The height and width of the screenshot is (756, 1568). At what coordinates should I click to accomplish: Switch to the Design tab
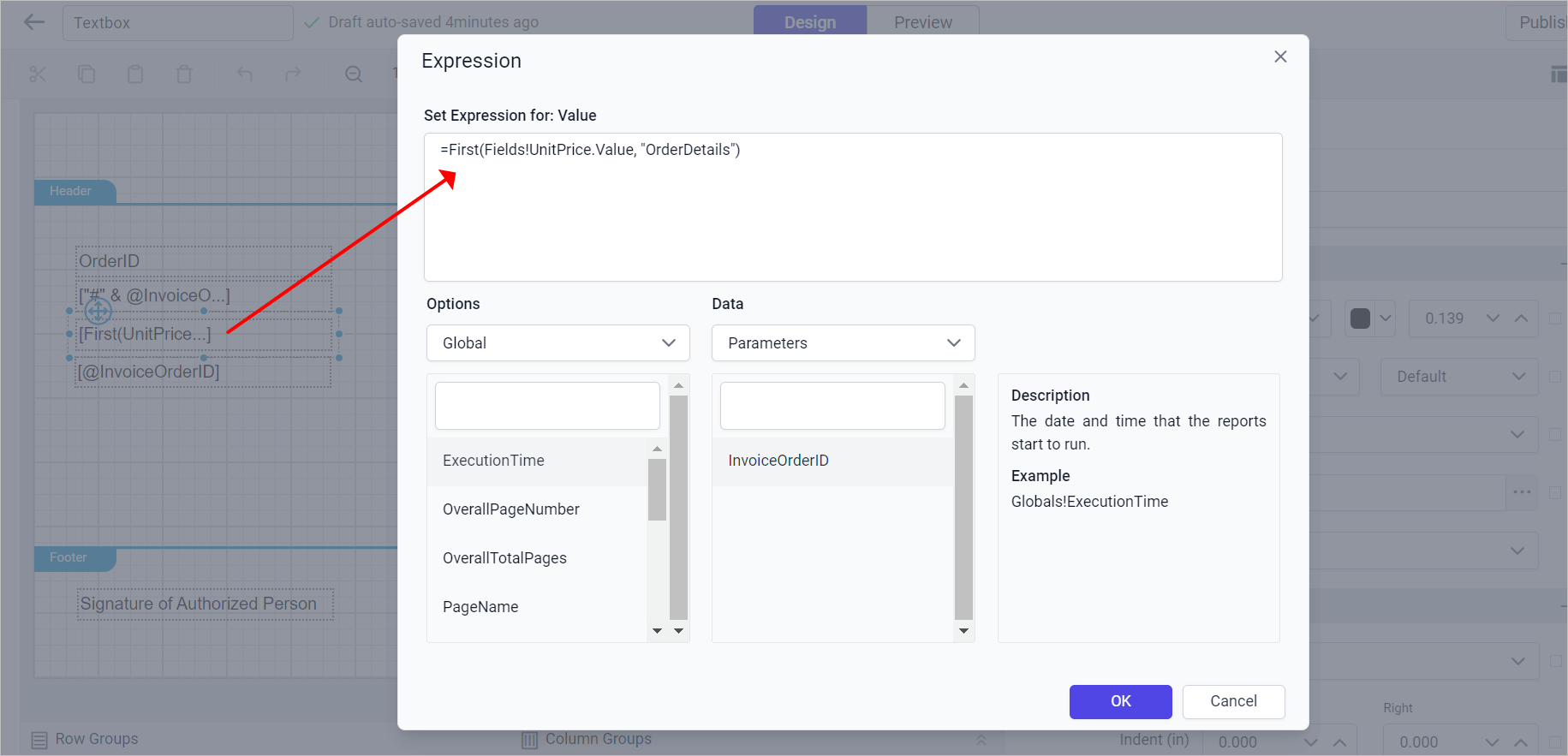point(810,22)
